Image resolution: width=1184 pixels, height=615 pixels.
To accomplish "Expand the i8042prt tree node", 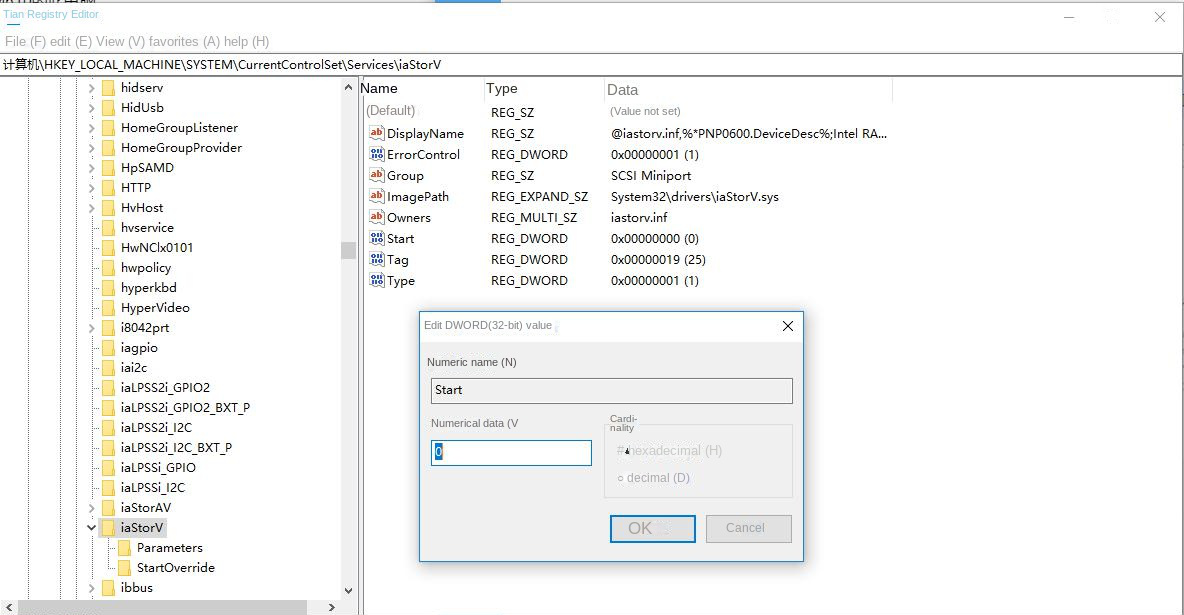I will (x=92, y=328).
